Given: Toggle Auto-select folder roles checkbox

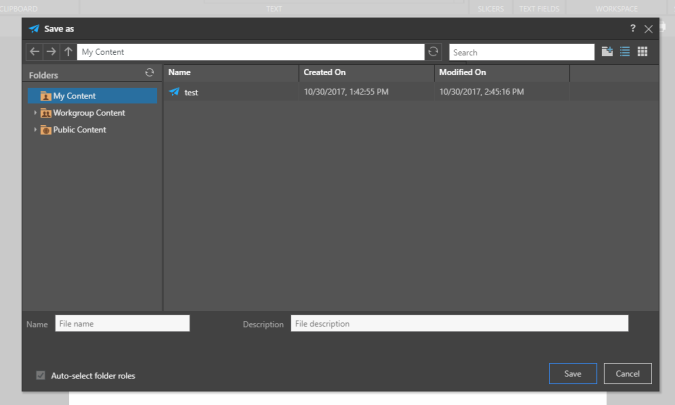Looking at the screenshot, I should [41, 376].
